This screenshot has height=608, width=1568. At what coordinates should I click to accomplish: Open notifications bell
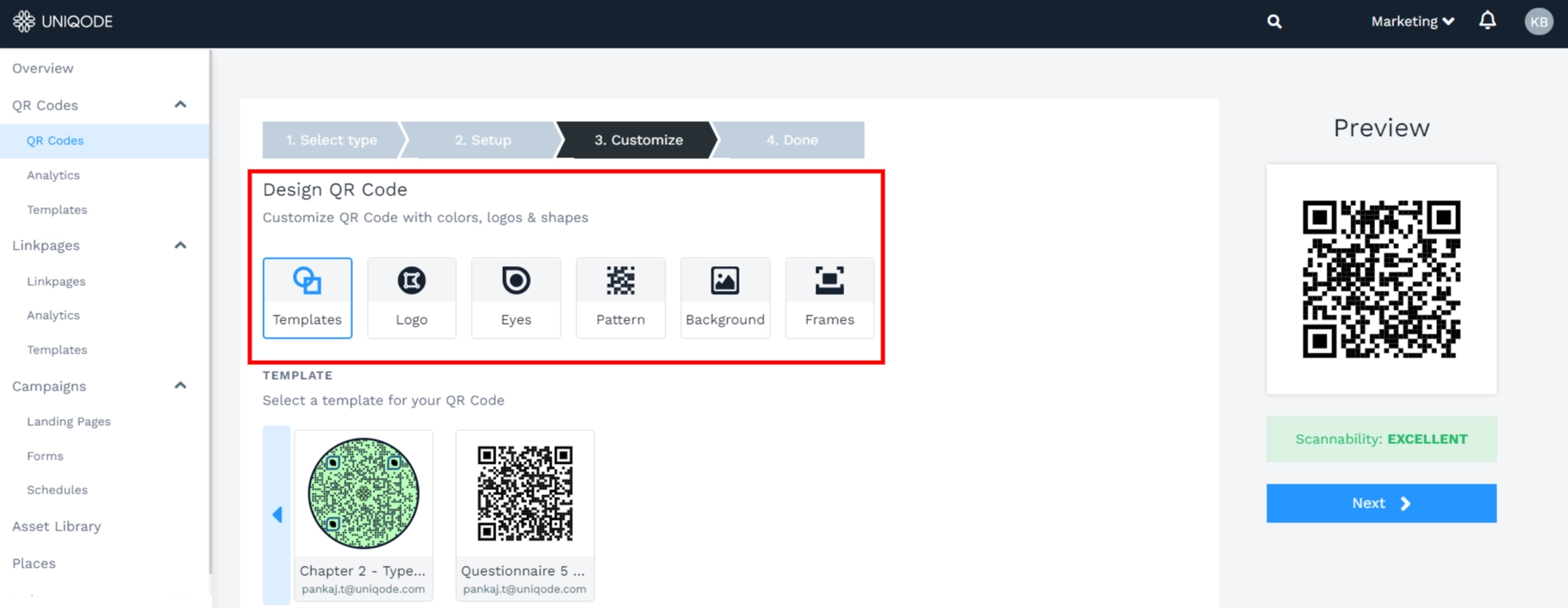pyautogui.click(x=1487, y=21)
